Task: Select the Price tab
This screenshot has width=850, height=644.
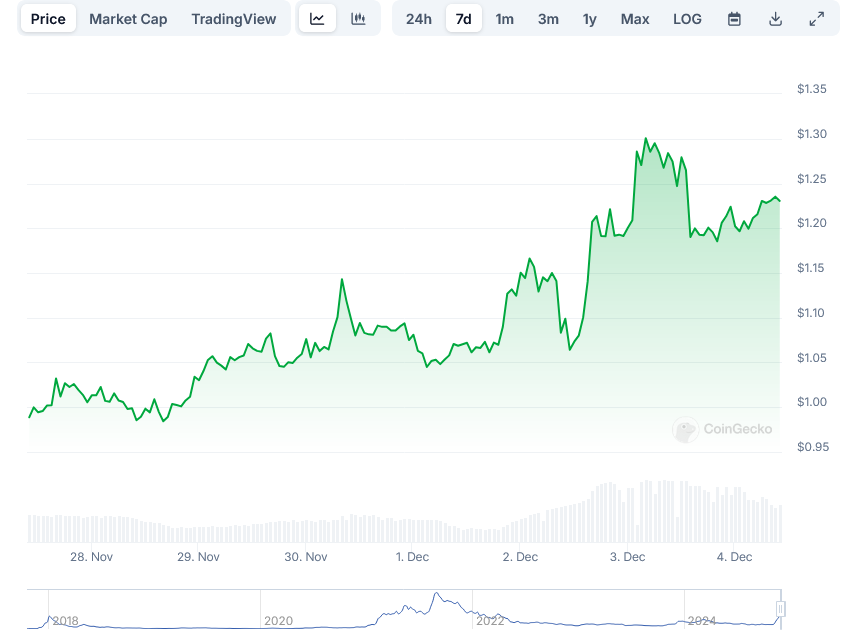Action: [x=48, y=19]
